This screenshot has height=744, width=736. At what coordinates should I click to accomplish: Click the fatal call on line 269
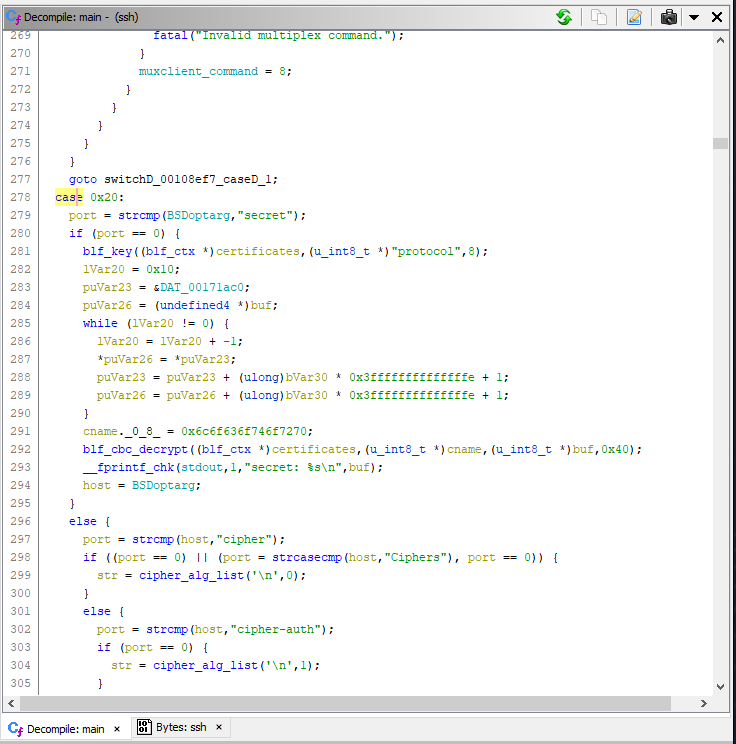pyautogui.click(x=170, y=35)
